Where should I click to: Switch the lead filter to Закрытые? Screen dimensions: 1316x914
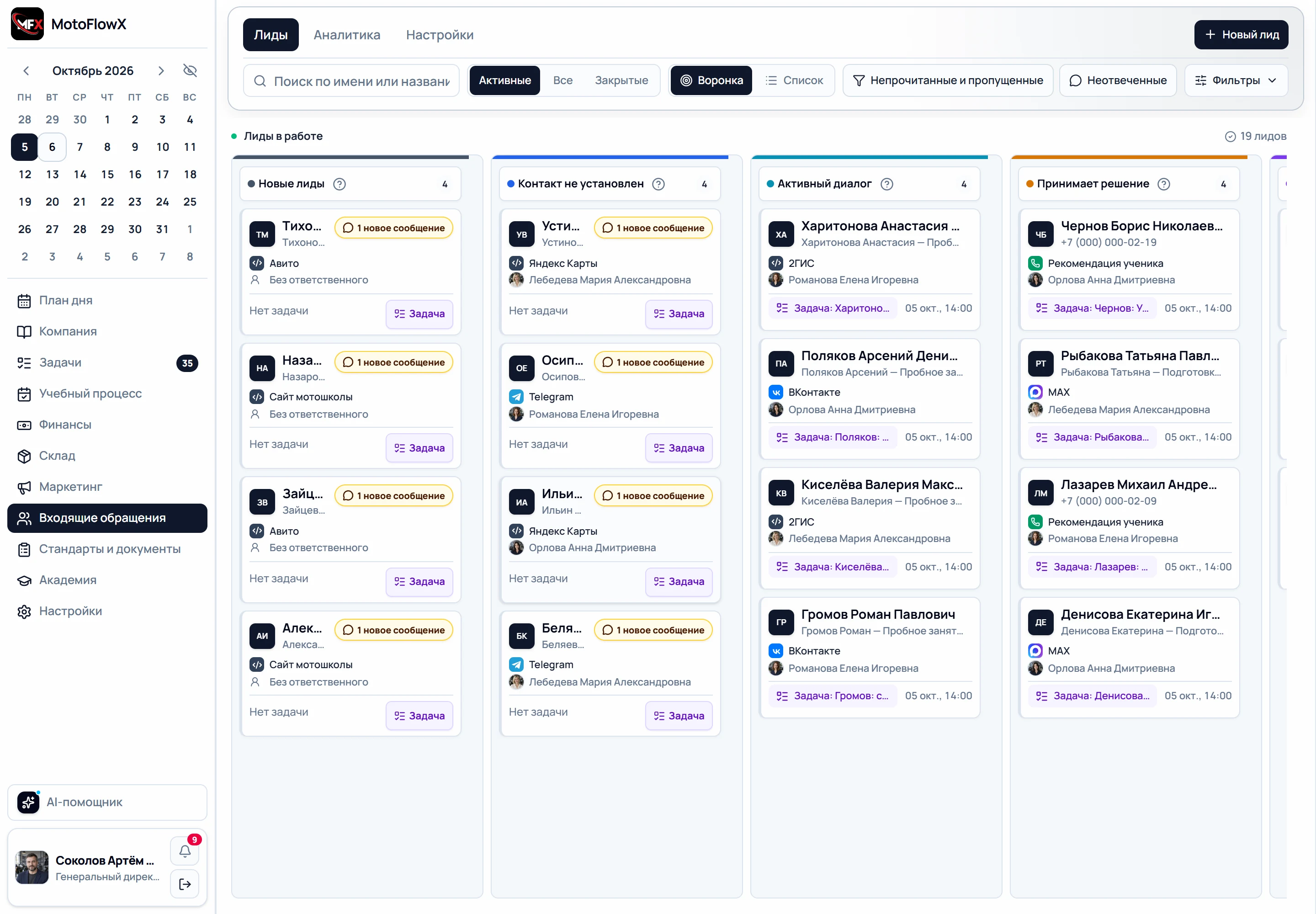pos(621,80)
